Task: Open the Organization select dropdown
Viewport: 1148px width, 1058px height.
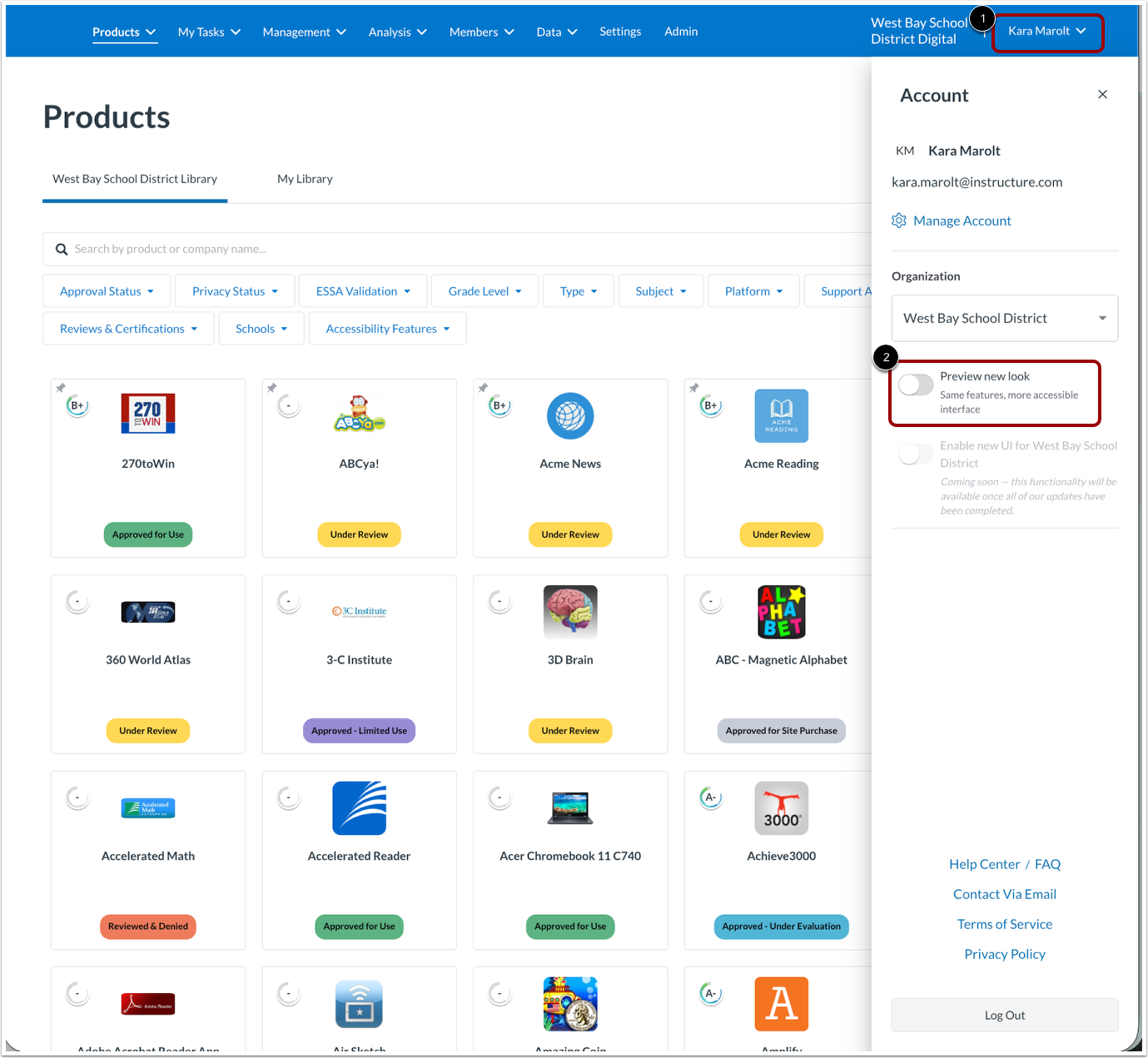Action: click(x=1005, y=318)
